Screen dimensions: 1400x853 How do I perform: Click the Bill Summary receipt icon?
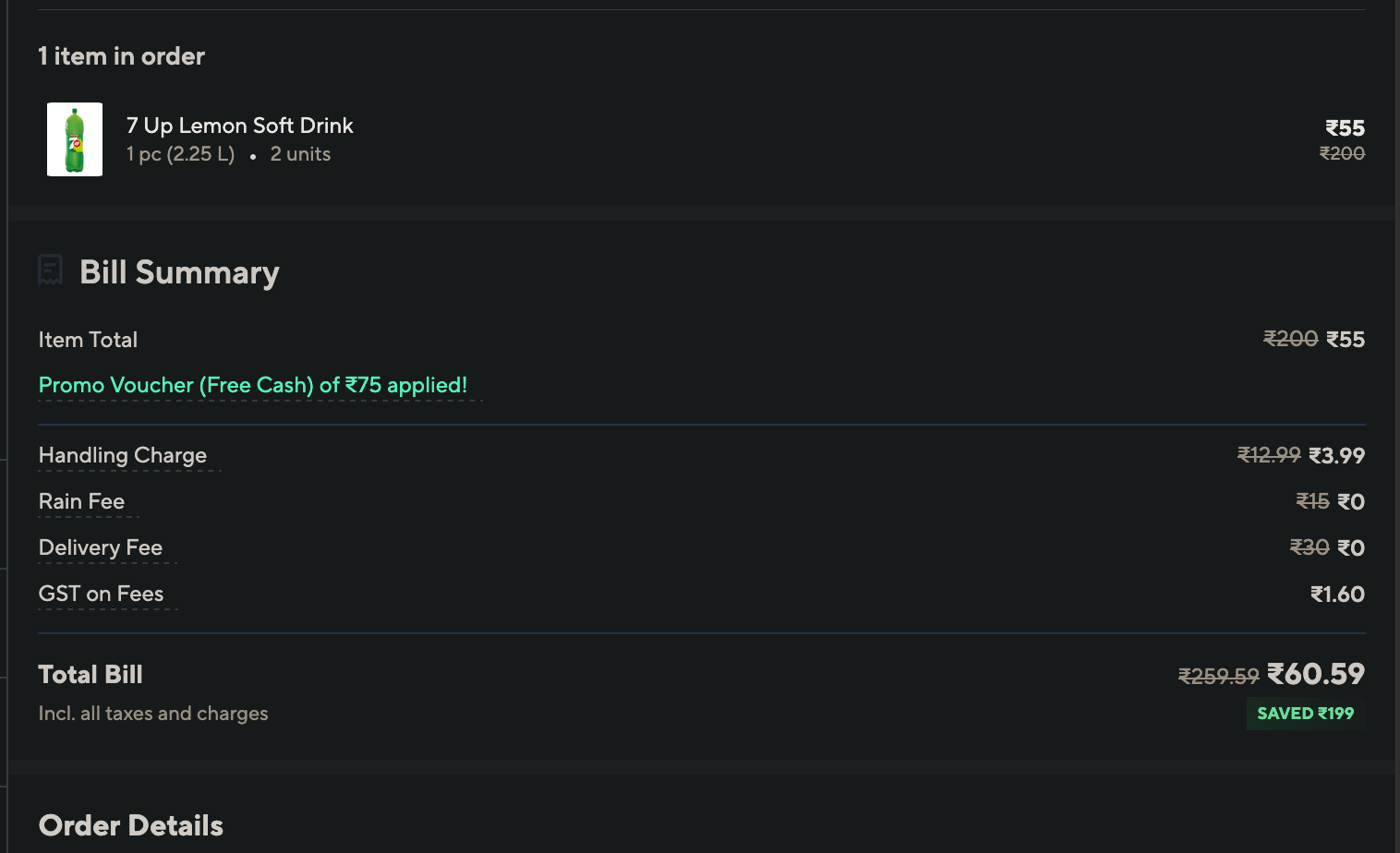51,270
